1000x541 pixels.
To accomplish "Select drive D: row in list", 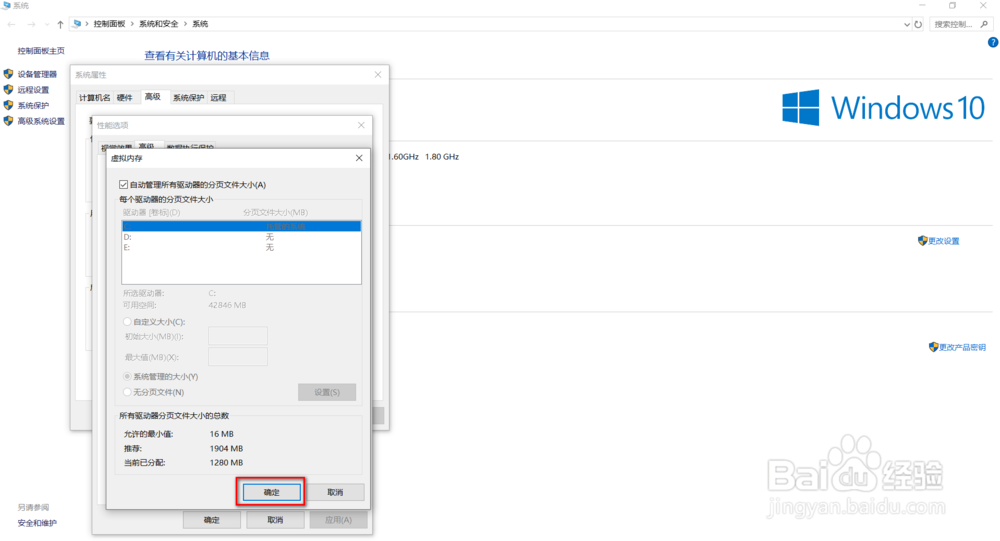I will point(241,237).
